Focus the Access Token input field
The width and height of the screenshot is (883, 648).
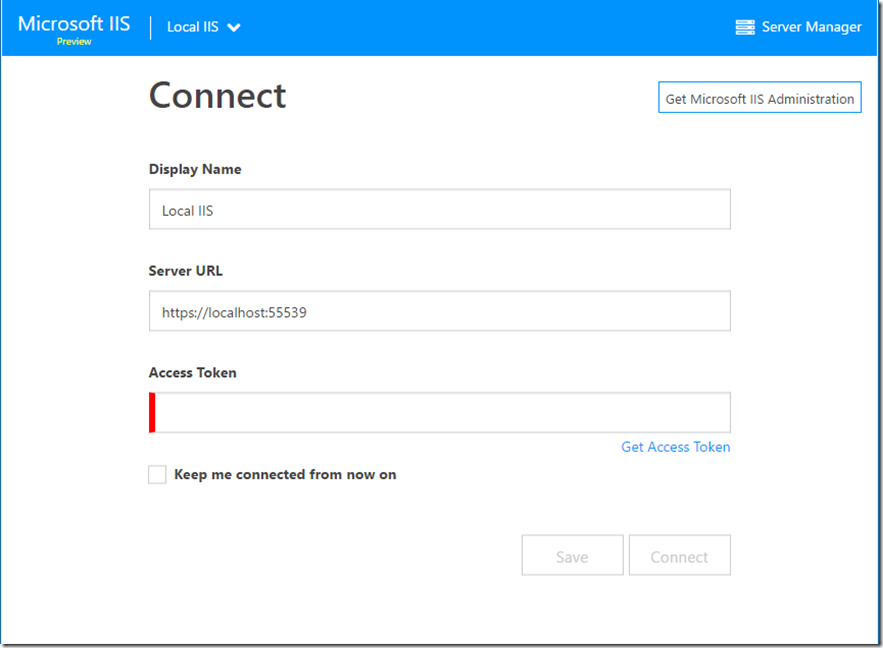tap(440, 413)
